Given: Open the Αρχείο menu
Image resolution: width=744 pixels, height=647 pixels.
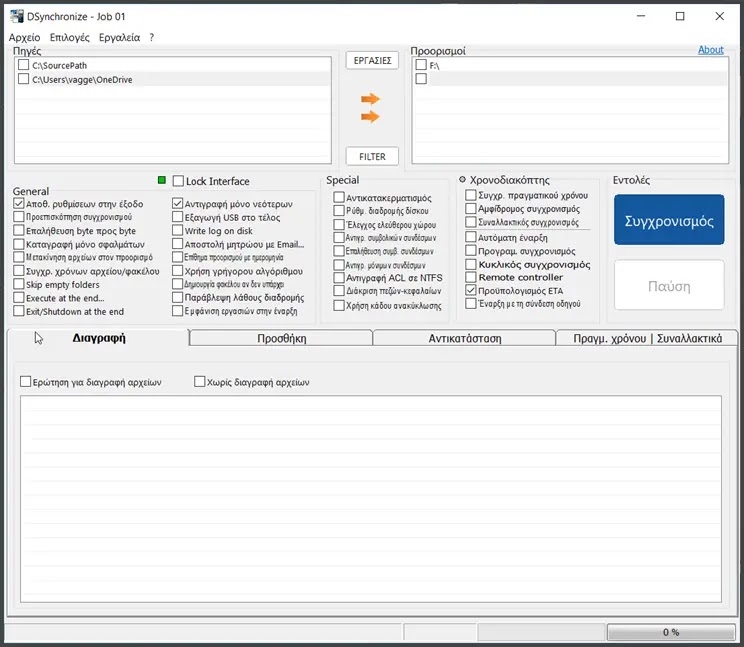Looking at the screenshot, I should pyautogui.click(x=25, y=37).
